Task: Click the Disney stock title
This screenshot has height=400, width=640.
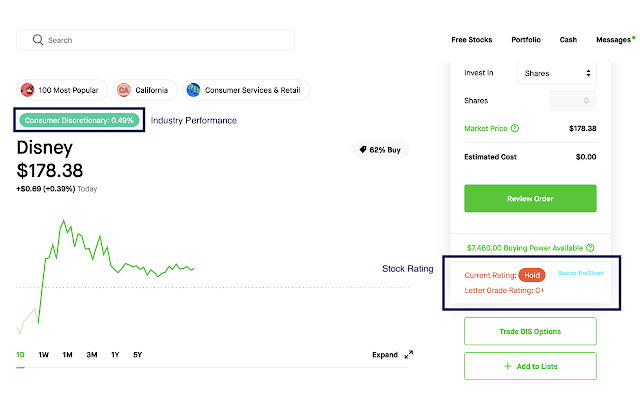Action: click(x=45, y=147)
